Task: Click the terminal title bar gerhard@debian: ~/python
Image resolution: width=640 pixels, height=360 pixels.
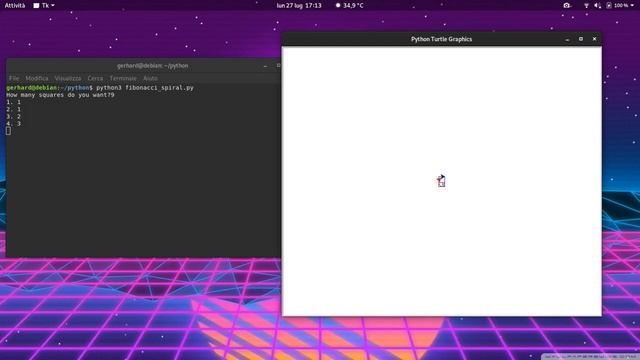Action: 152,66
